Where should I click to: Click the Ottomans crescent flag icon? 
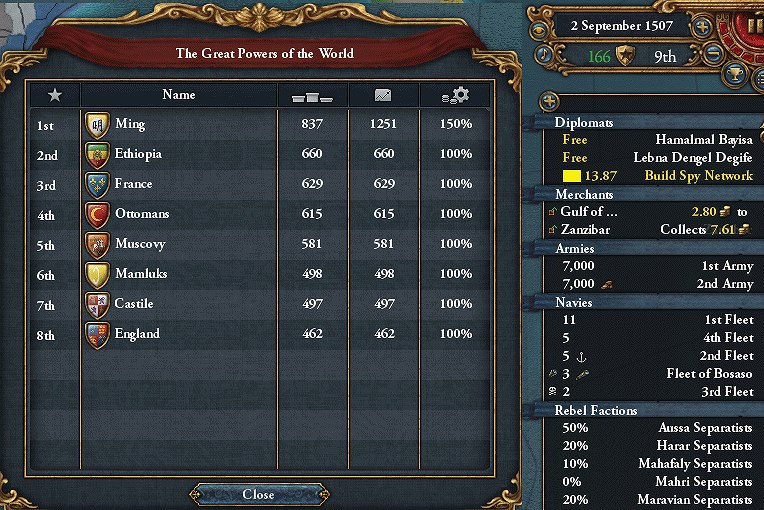click(x=97, y=214)
